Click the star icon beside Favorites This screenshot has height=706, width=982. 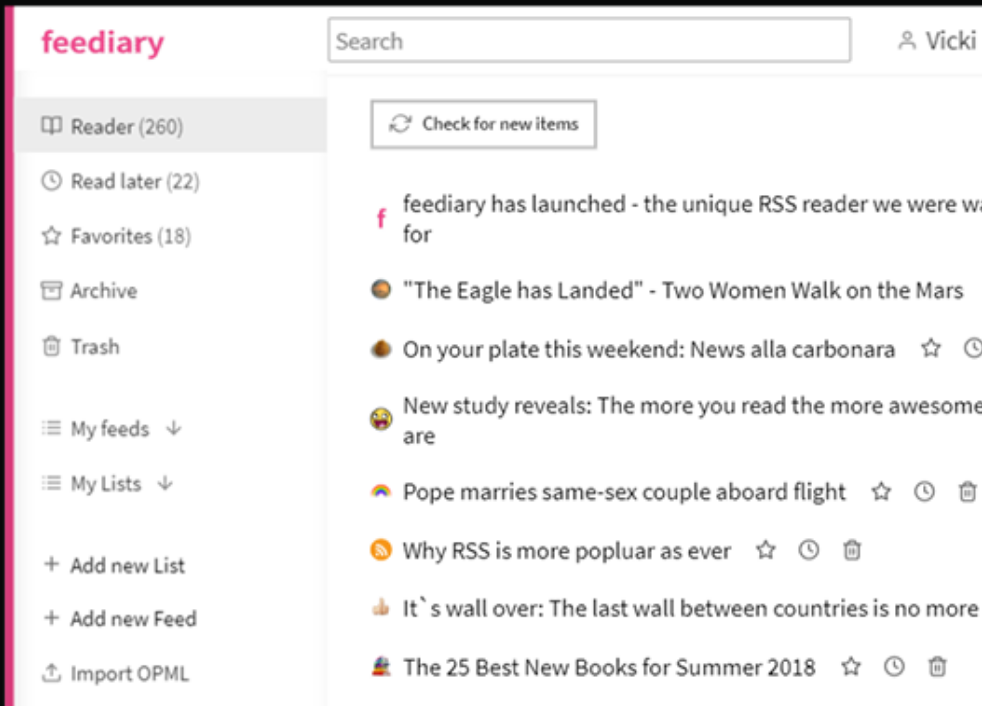[51, 236]
